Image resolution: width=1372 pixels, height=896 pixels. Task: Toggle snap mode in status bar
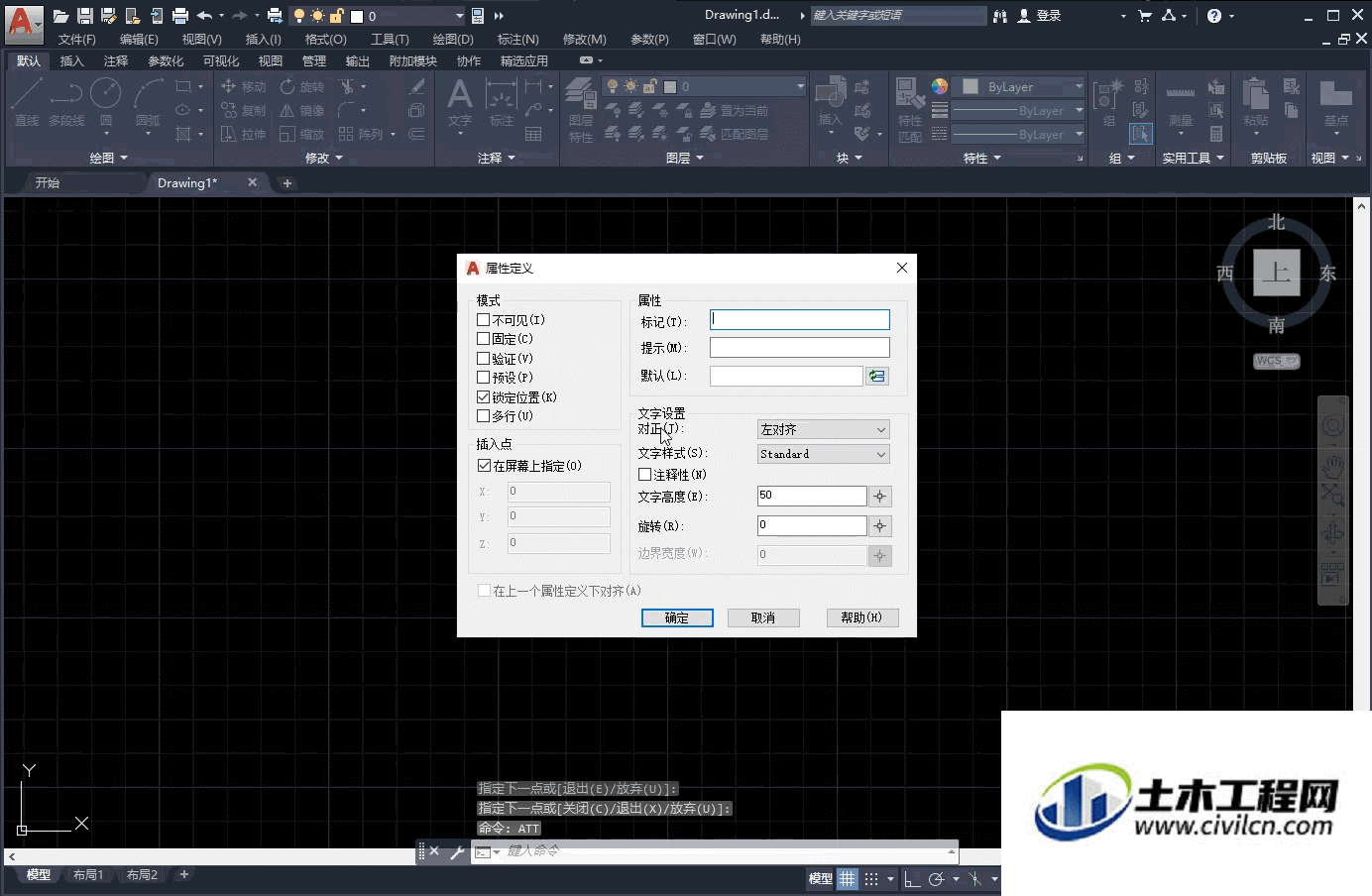[871, 879]
